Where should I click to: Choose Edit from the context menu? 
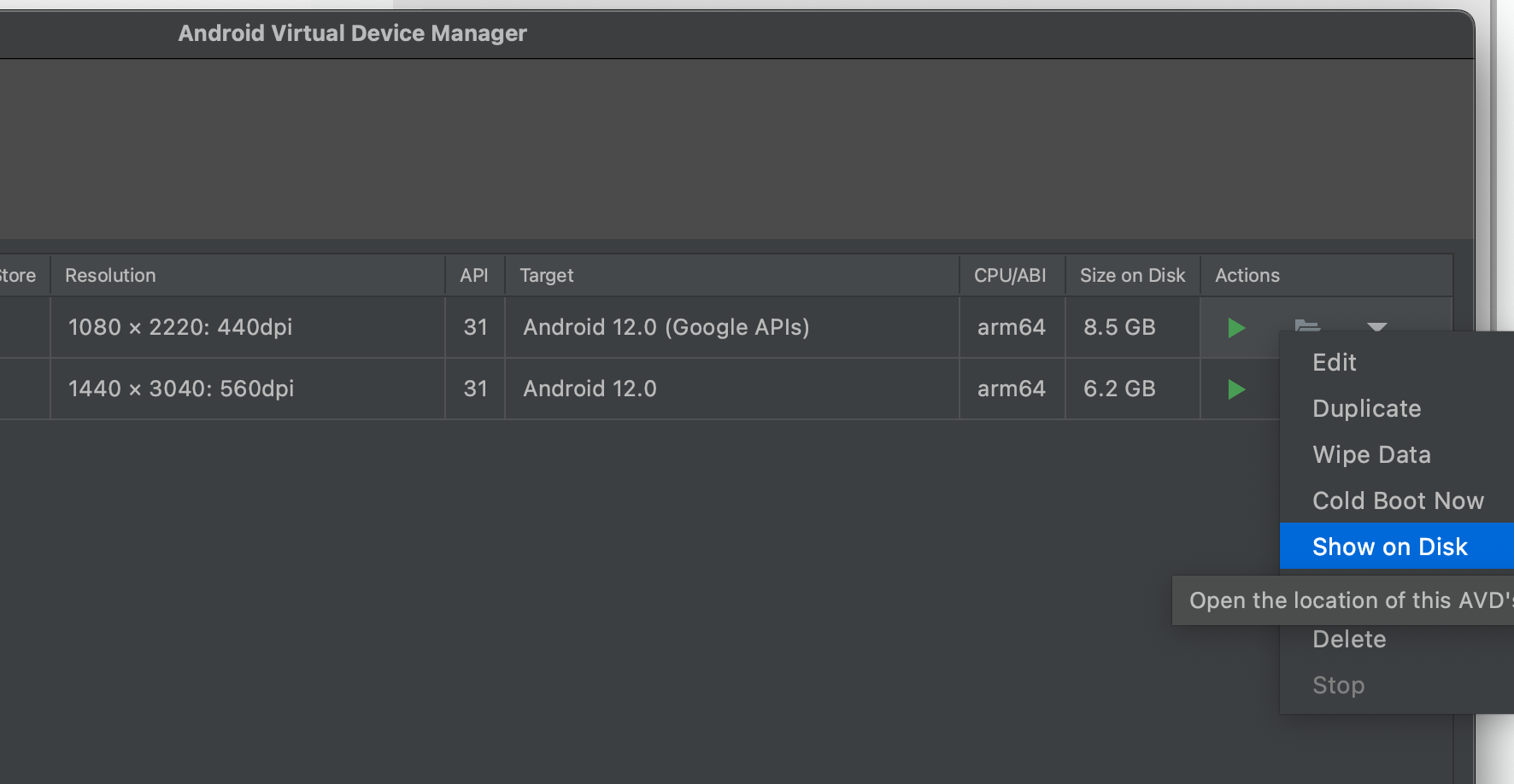(1334, 363)
